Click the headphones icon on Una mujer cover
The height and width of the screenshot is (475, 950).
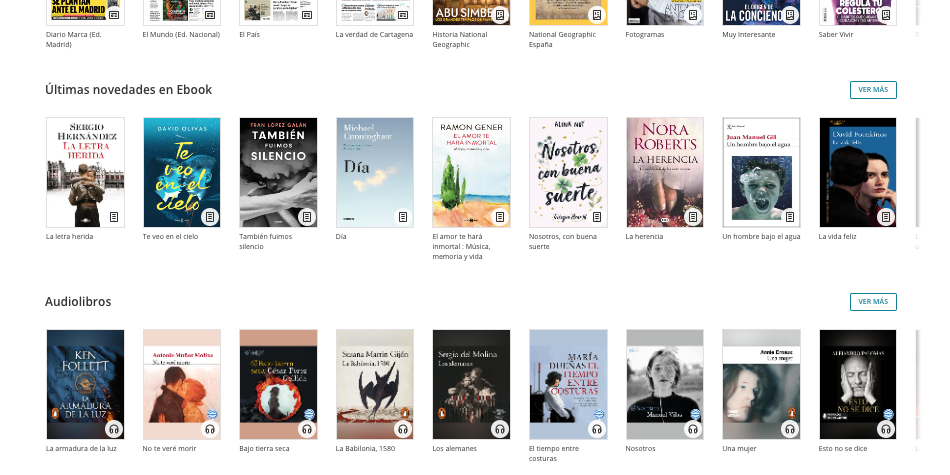point(789,429)
